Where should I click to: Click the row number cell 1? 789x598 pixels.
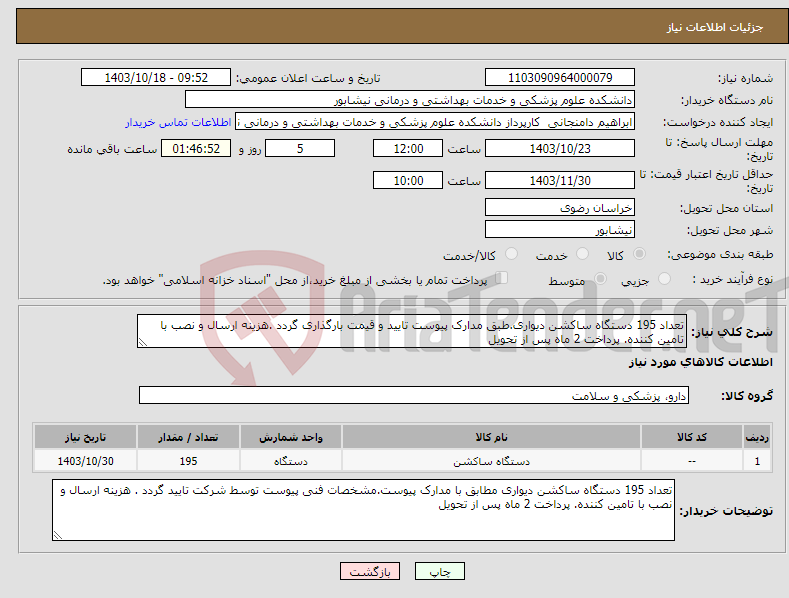(x=757, y=461)
